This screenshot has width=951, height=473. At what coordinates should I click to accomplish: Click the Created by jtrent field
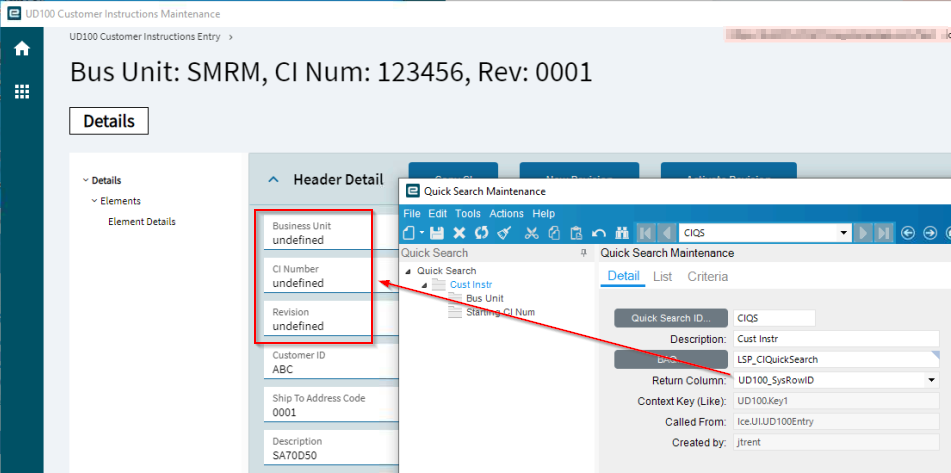pos(836,442)
